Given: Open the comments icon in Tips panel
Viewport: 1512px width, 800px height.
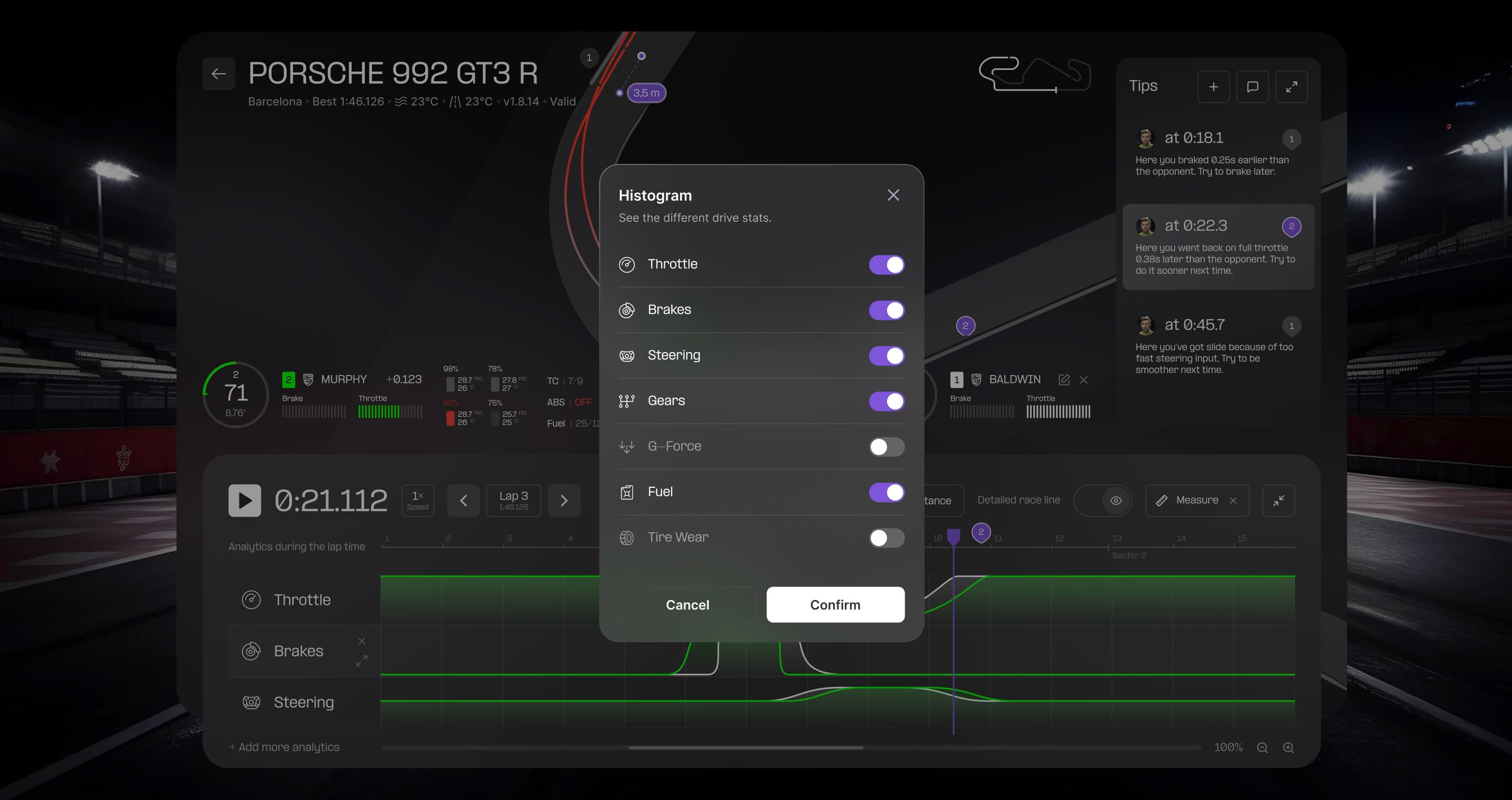Looking at the screenshot, I should tap(1253, 87).
